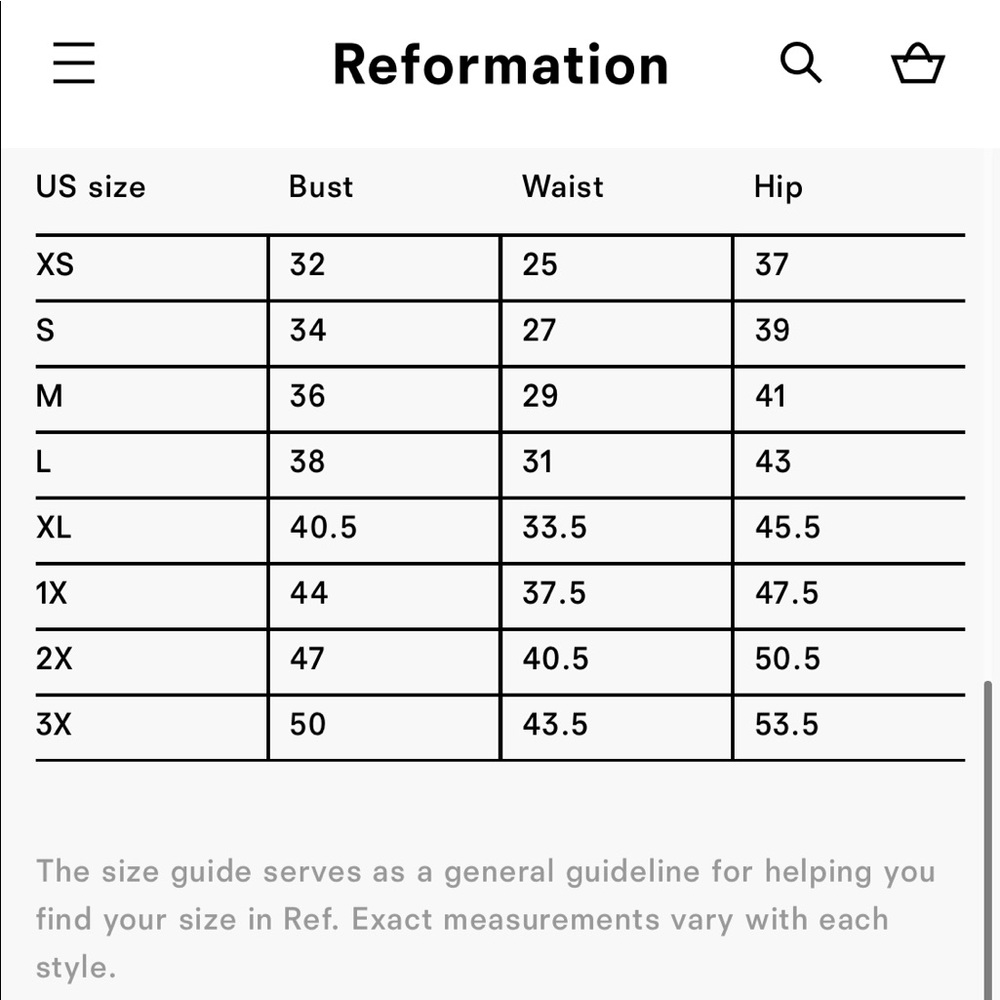Click the XS hip value 37
The image size is (1000, 1000).
tap(772, 265)
